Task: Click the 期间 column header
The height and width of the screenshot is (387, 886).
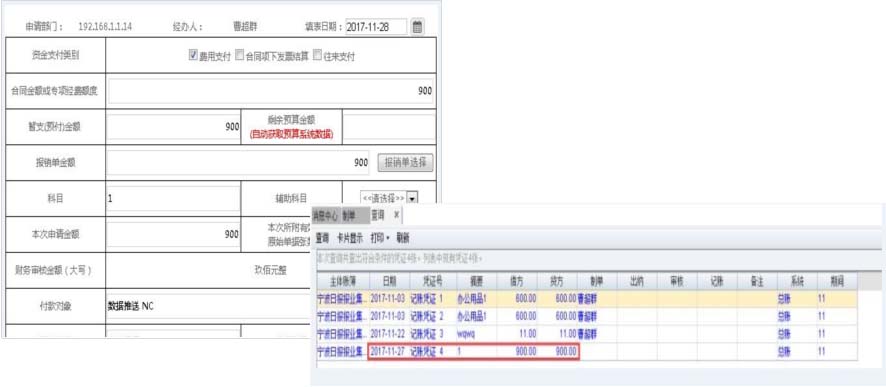Action: (x=837, y=281)
